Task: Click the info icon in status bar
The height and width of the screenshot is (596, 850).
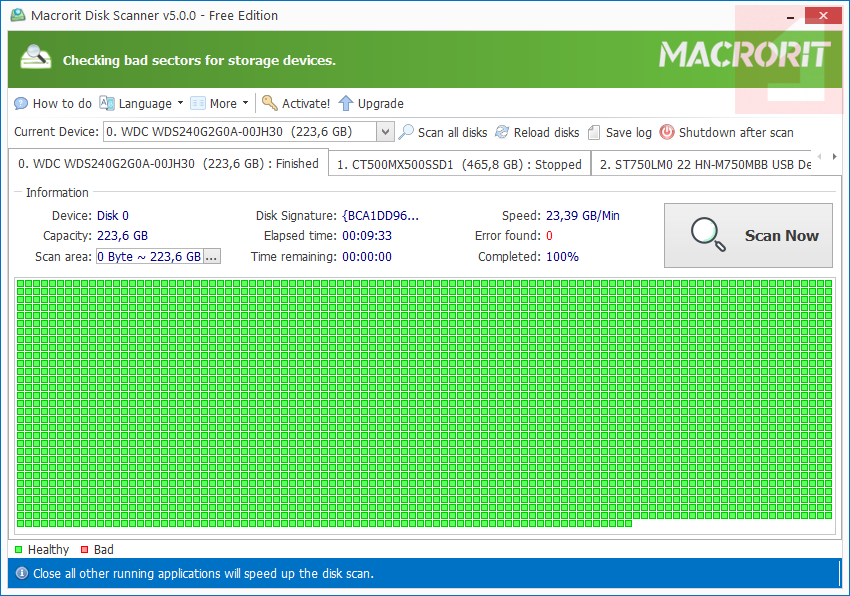Action: tap(22, 573)
